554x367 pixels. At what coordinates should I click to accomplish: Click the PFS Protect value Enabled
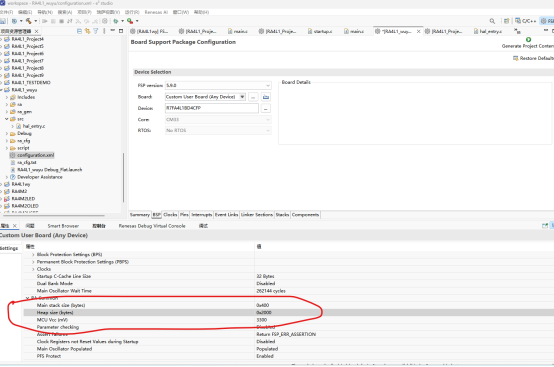tap(265, 356)
